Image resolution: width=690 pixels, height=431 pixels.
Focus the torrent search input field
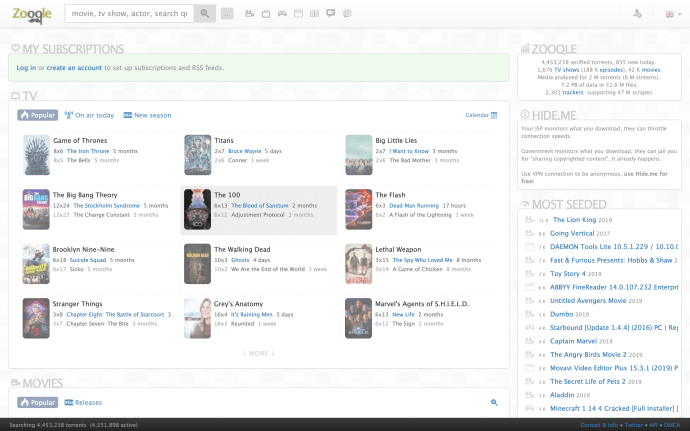click(x=127, y=14)
